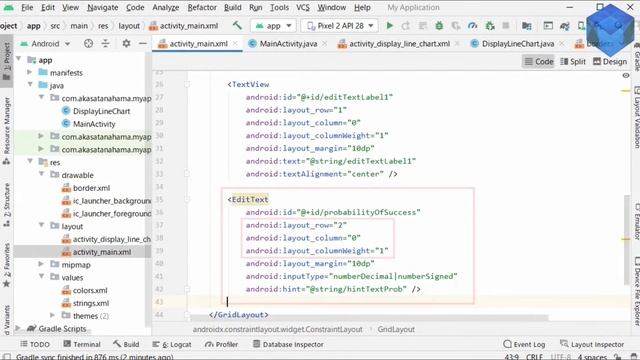Select strings.xml in the project tree
Screen dimensions: 640x360
(91, 303)
